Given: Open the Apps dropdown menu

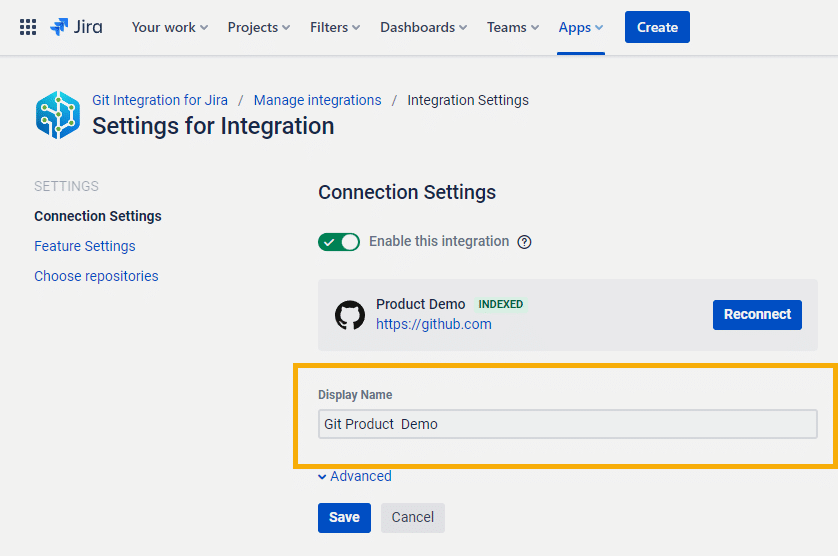Looking at the screenshot, I should (581, 27).
